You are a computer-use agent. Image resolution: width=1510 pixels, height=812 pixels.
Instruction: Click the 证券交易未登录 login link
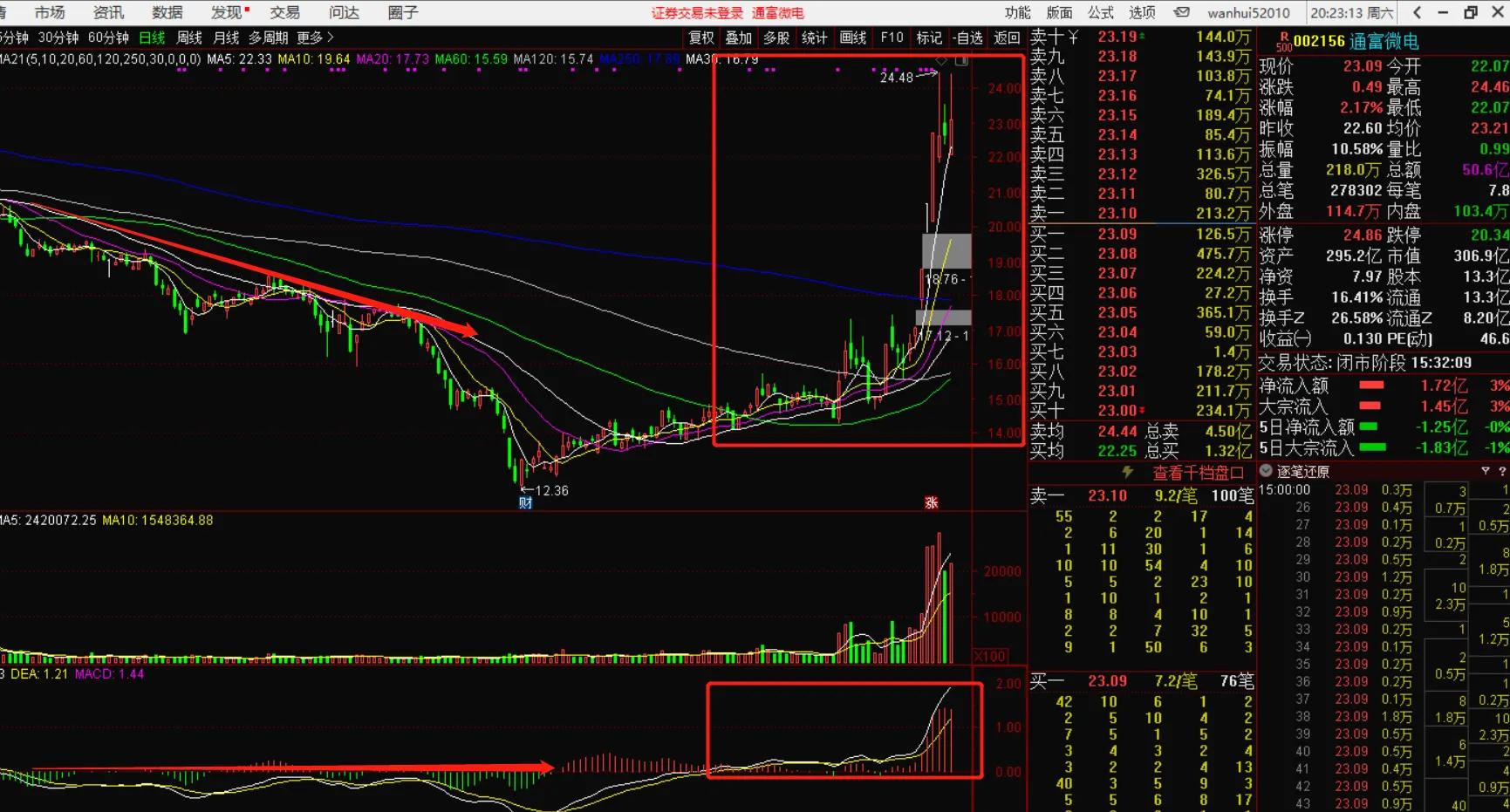coord(697,13)
